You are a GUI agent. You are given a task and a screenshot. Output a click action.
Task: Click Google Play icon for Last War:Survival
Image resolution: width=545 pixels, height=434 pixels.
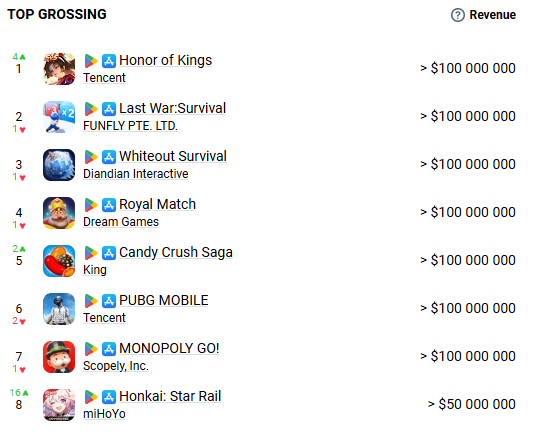point(91,109)
